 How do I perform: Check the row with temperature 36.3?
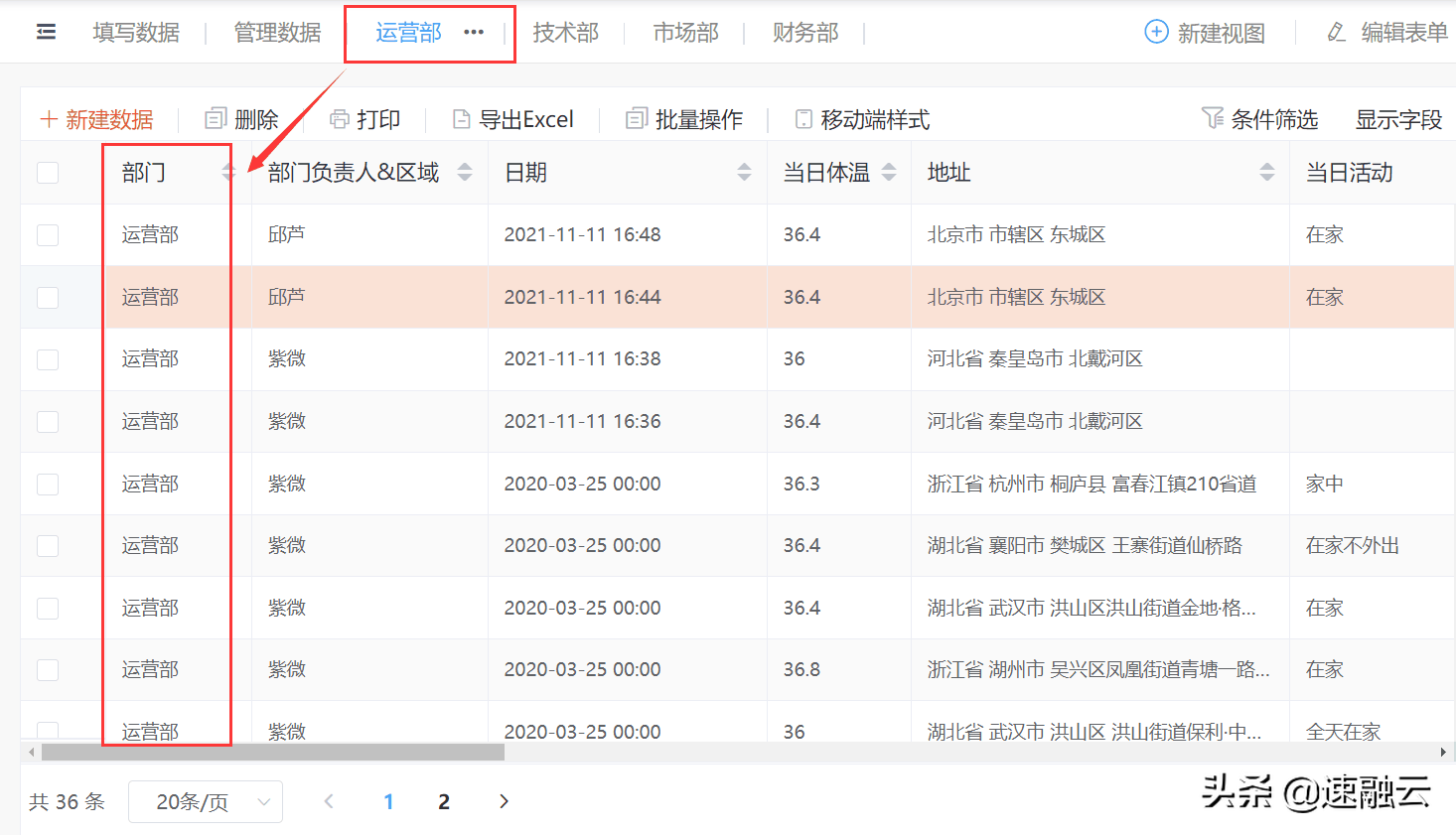[48, 485]
